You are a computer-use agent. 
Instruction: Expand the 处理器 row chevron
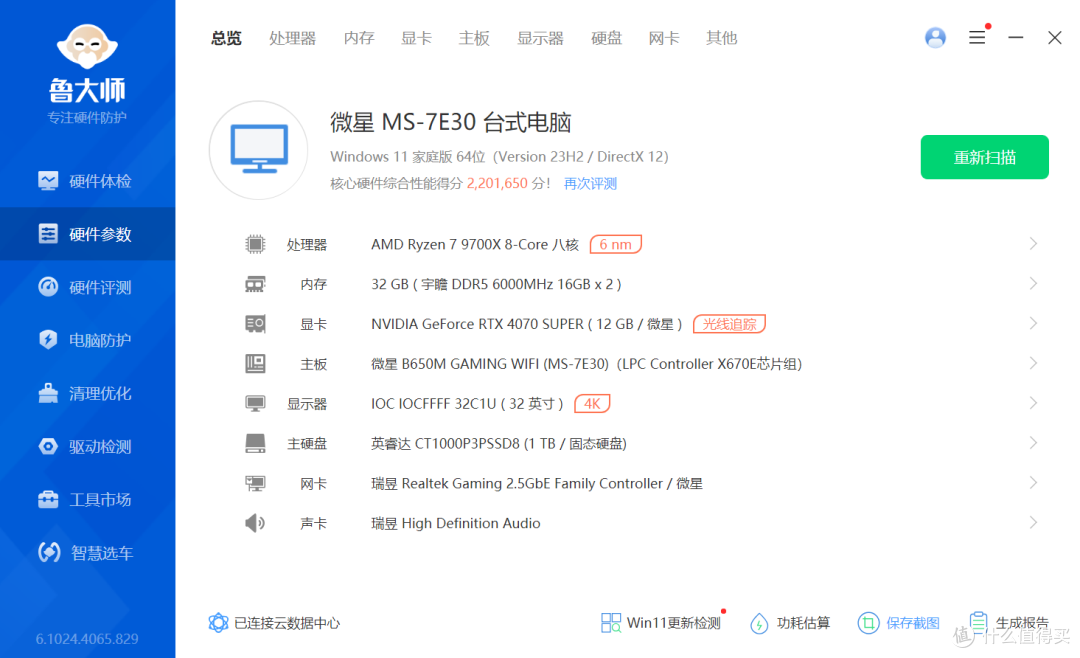click(x=1033, y=244)
